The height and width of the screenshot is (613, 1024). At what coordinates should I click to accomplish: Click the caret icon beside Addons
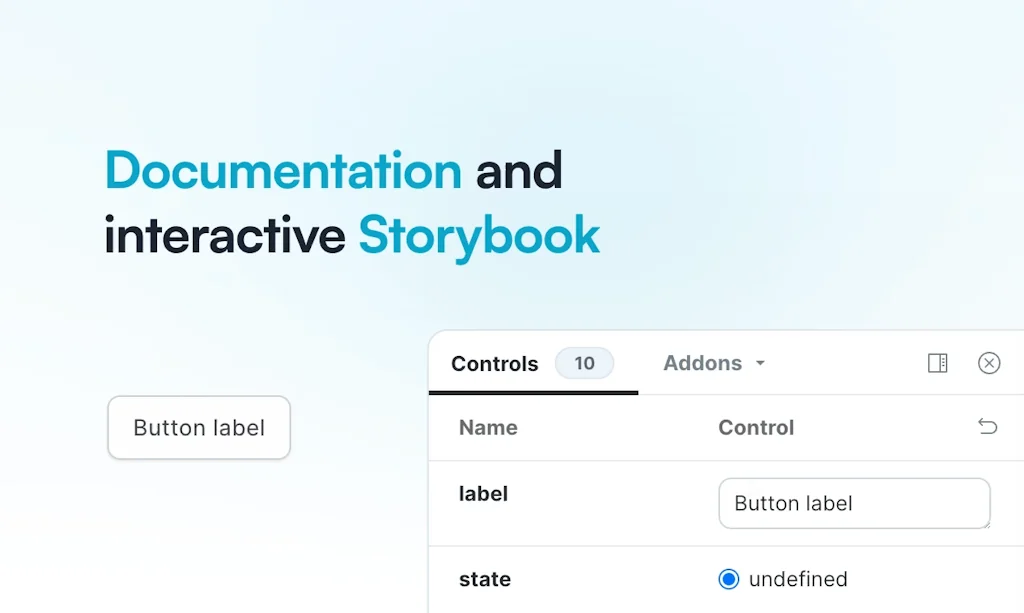760,364
